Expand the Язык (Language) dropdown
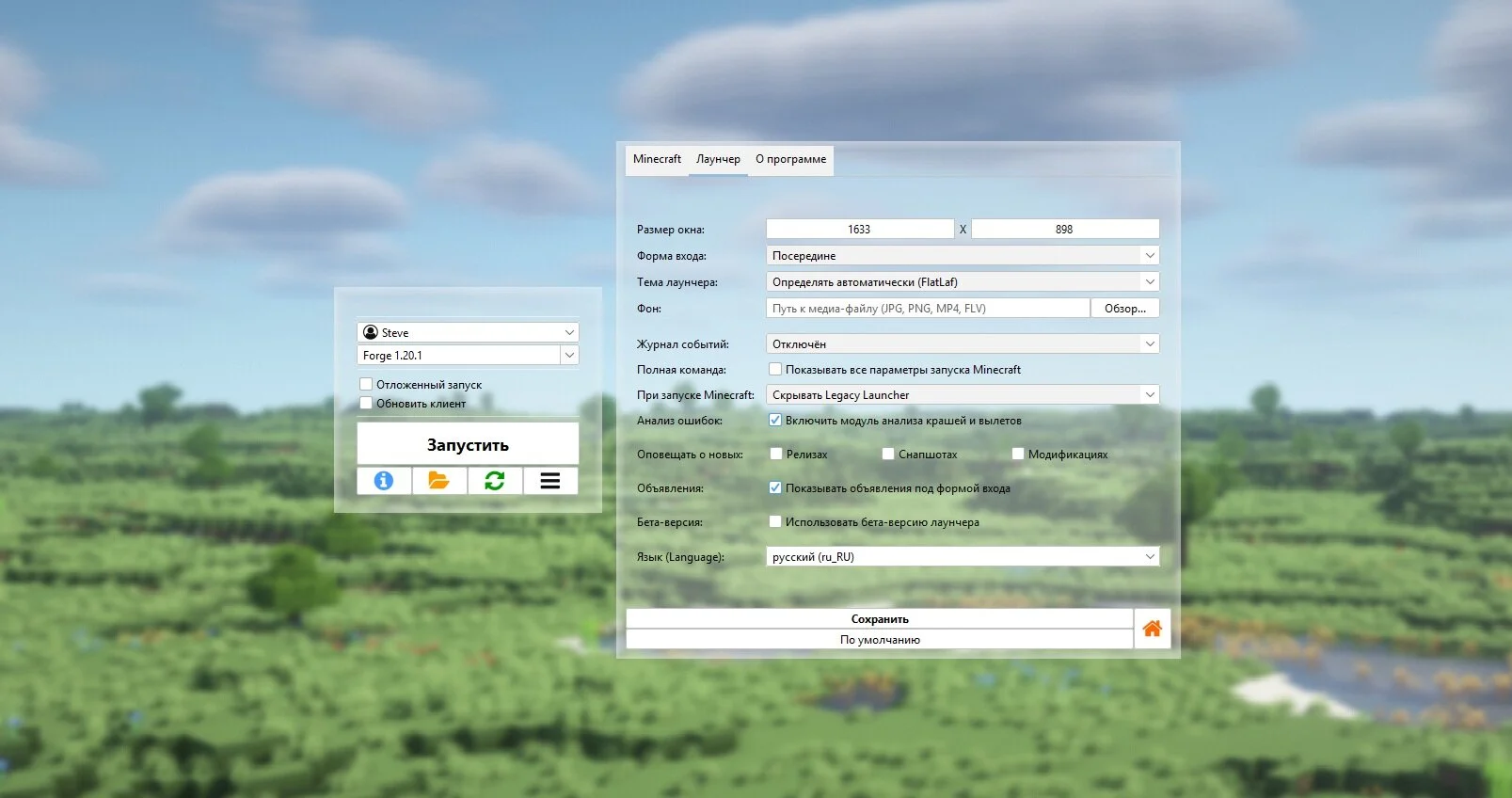1512x798 pixels. tap(1149, 556)
